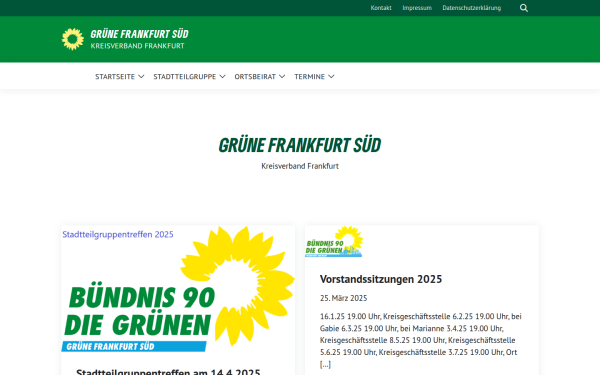Screen dimensions: 600x375
Task: Open the Datenschutzerklärung link
Action: click(471, 8)
